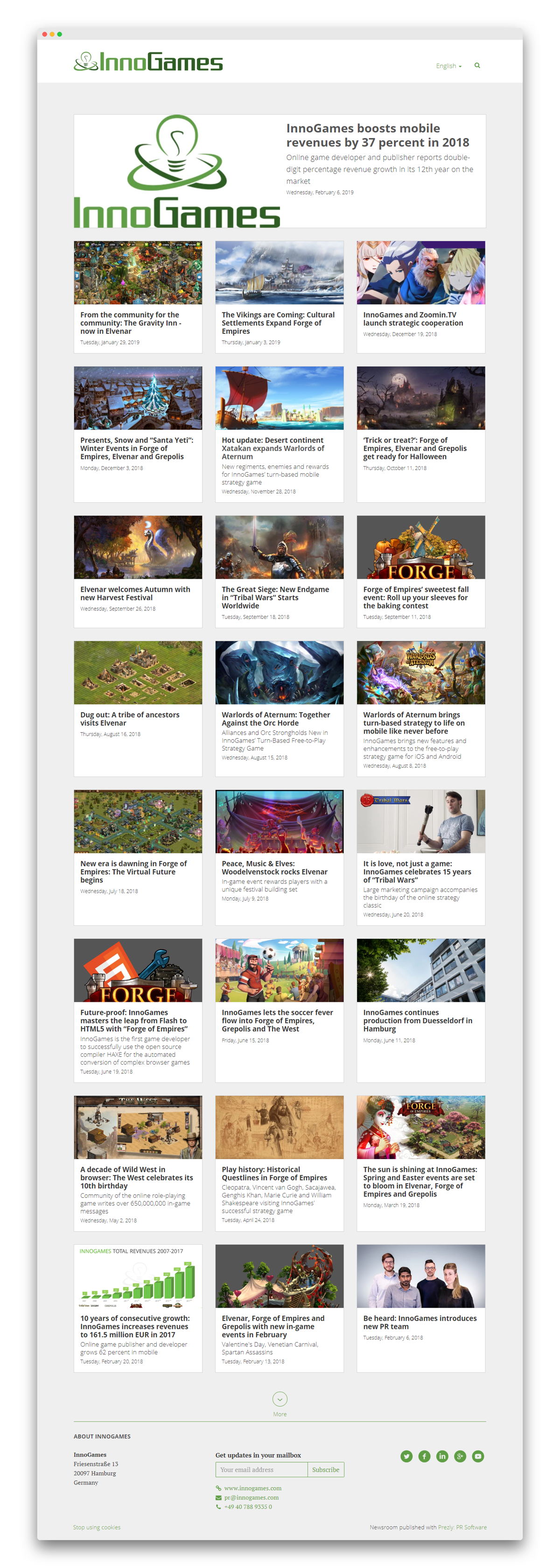
Task: Open the InnoGames YouTube channel icon
Action: click(478, 1456)
